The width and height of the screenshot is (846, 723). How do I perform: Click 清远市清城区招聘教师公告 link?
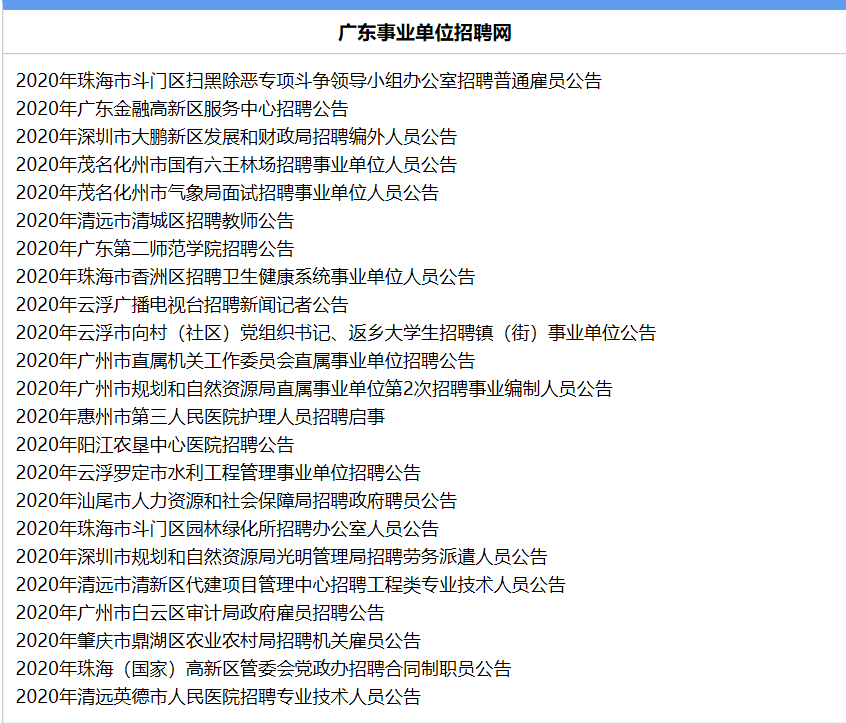pyautogui.click(x=155, y=221)
